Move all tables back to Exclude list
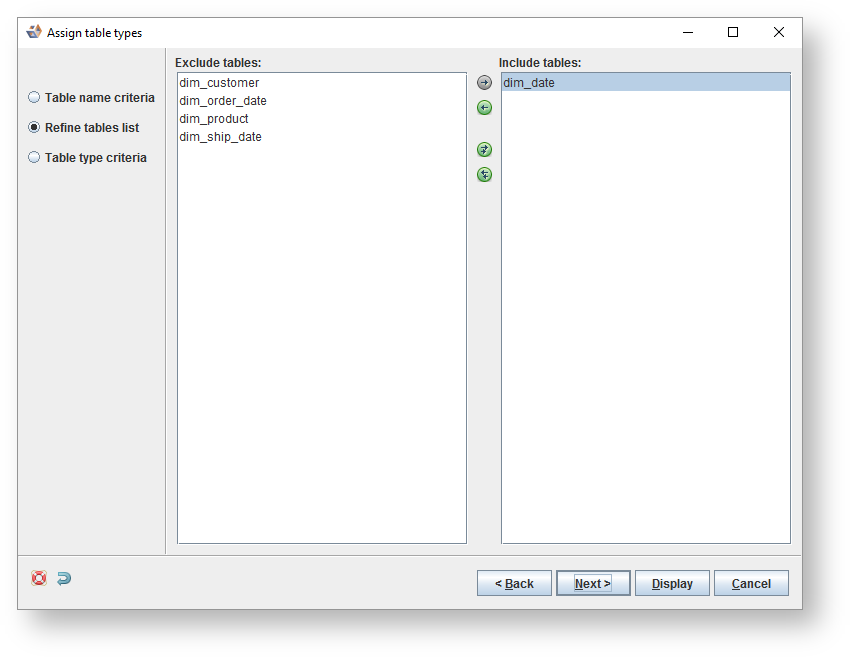851x658 pixels. (x=484, y=174)
